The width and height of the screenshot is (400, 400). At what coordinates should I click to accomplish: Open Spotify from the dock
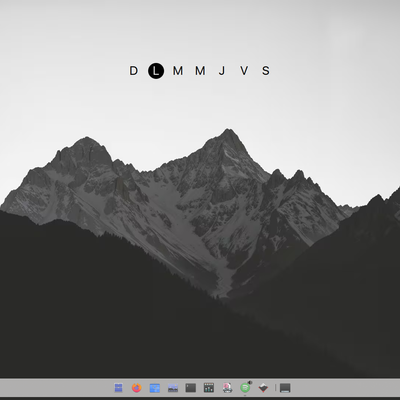point(245,388)
